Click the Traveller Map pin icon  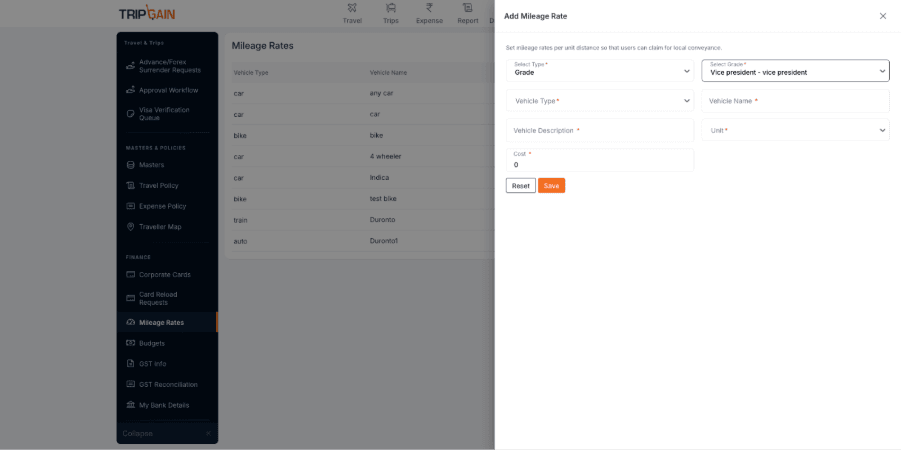tap(130, 227)
